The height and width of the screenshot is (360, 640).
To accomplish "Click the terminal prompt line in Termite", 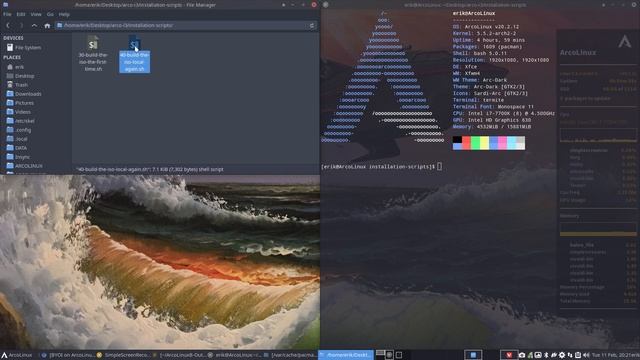I will click(x=381, y=167).
